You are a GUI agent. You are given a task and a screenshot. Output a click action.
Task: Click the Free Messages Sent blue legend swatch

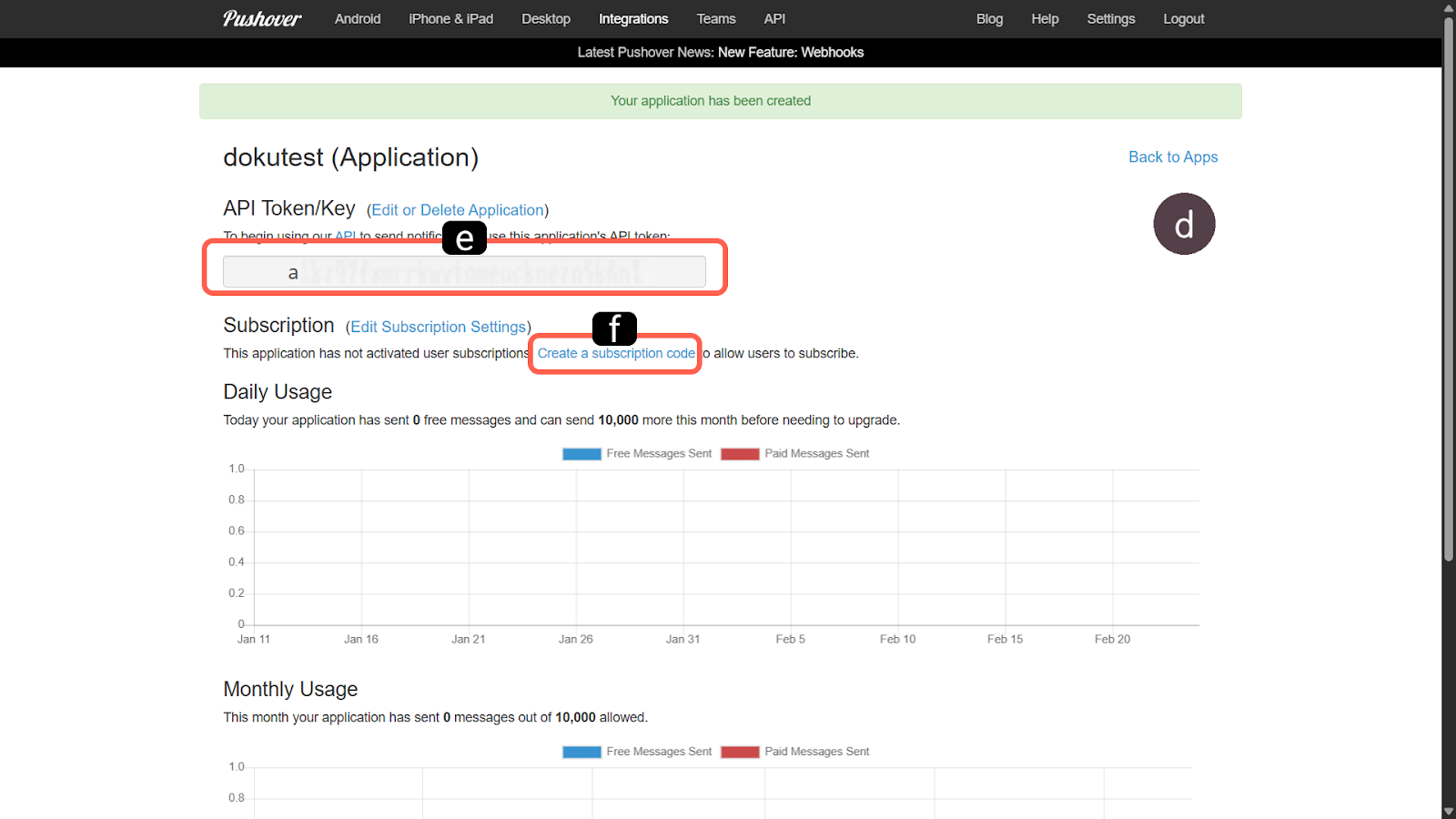coord(581,454)
